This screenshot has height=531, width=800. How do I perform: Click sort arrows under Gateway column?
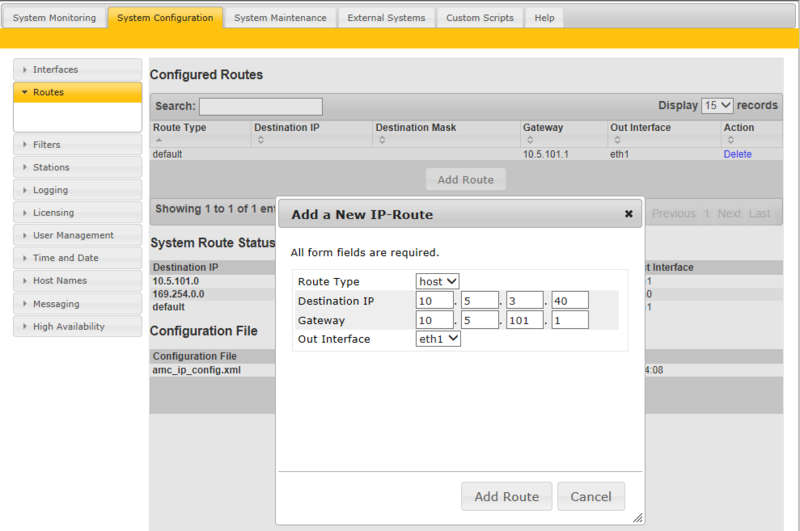tap(529, 140)
